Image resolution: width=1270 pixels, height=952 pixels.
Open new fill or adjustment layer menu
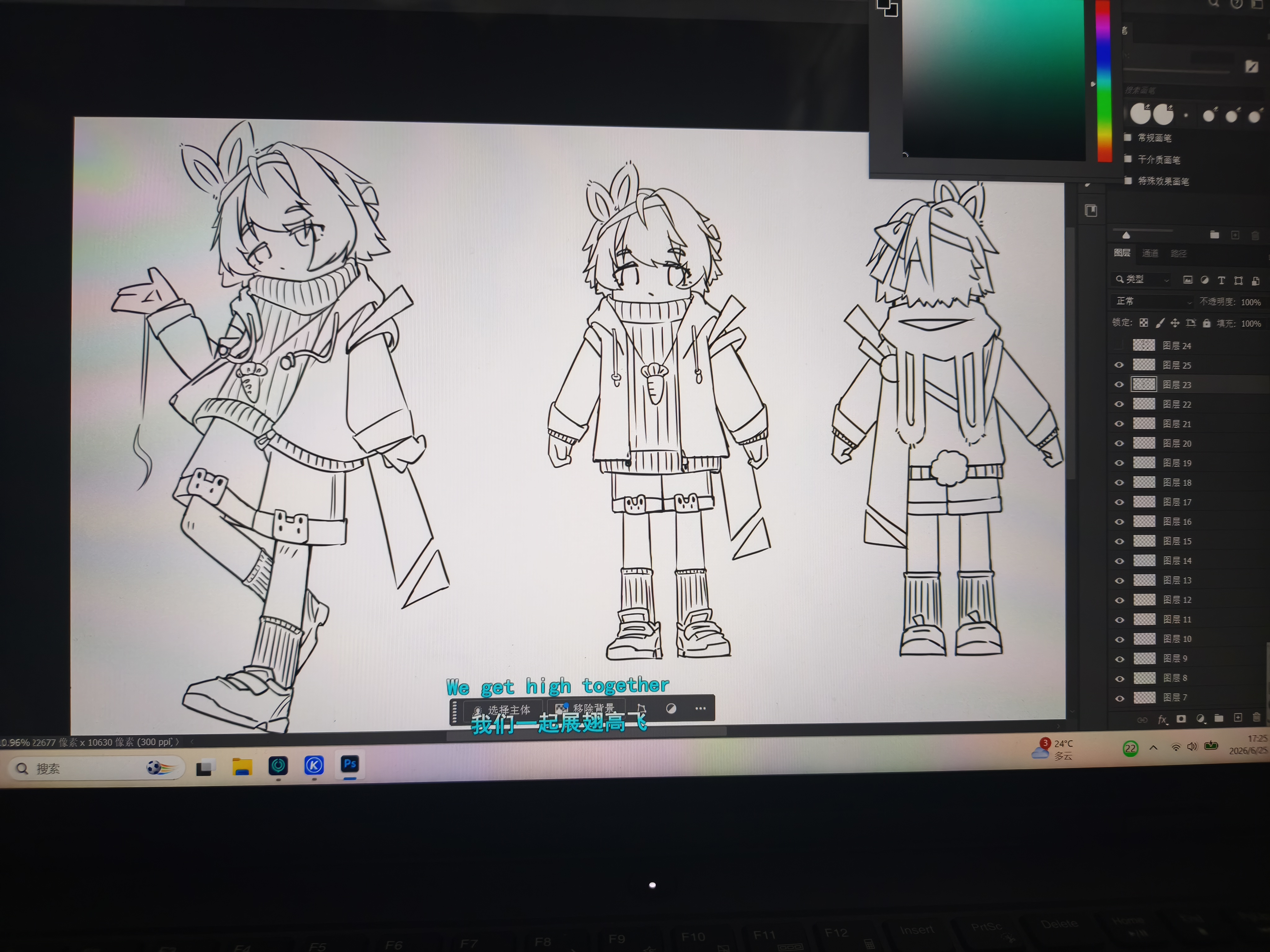[x=1201, y=719]
